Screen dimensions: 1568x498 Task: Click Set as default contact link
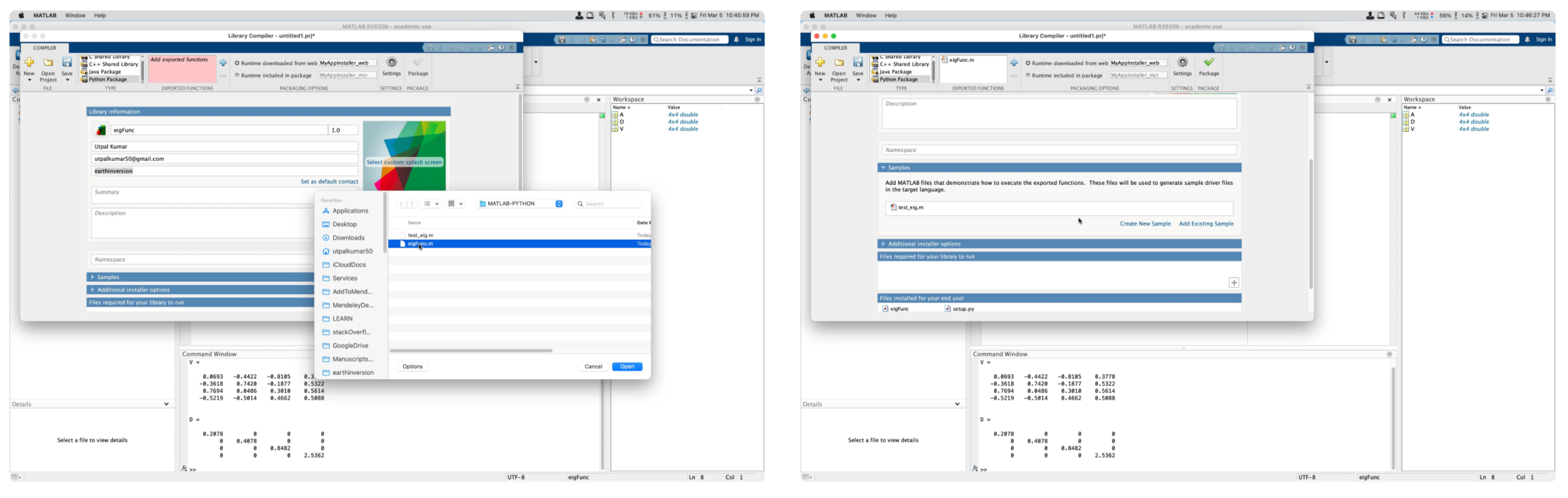[329, 182]
